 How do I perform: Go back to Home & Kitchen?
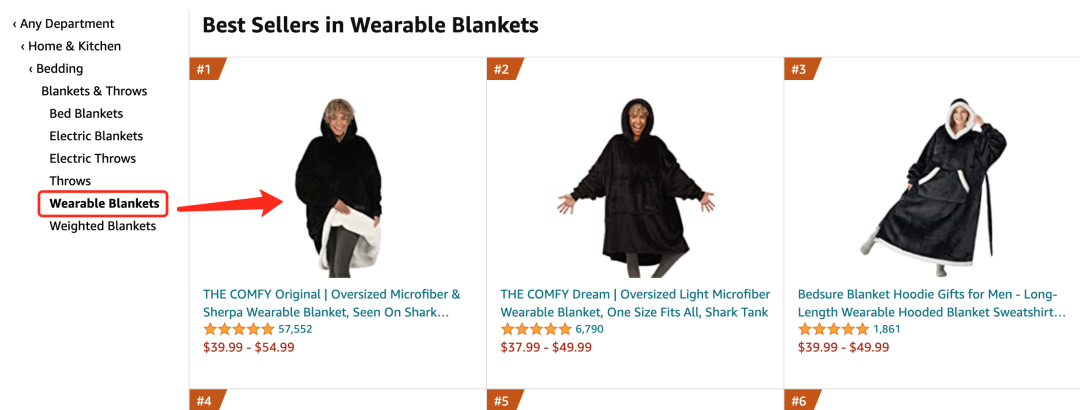click(x=74, y=46)
